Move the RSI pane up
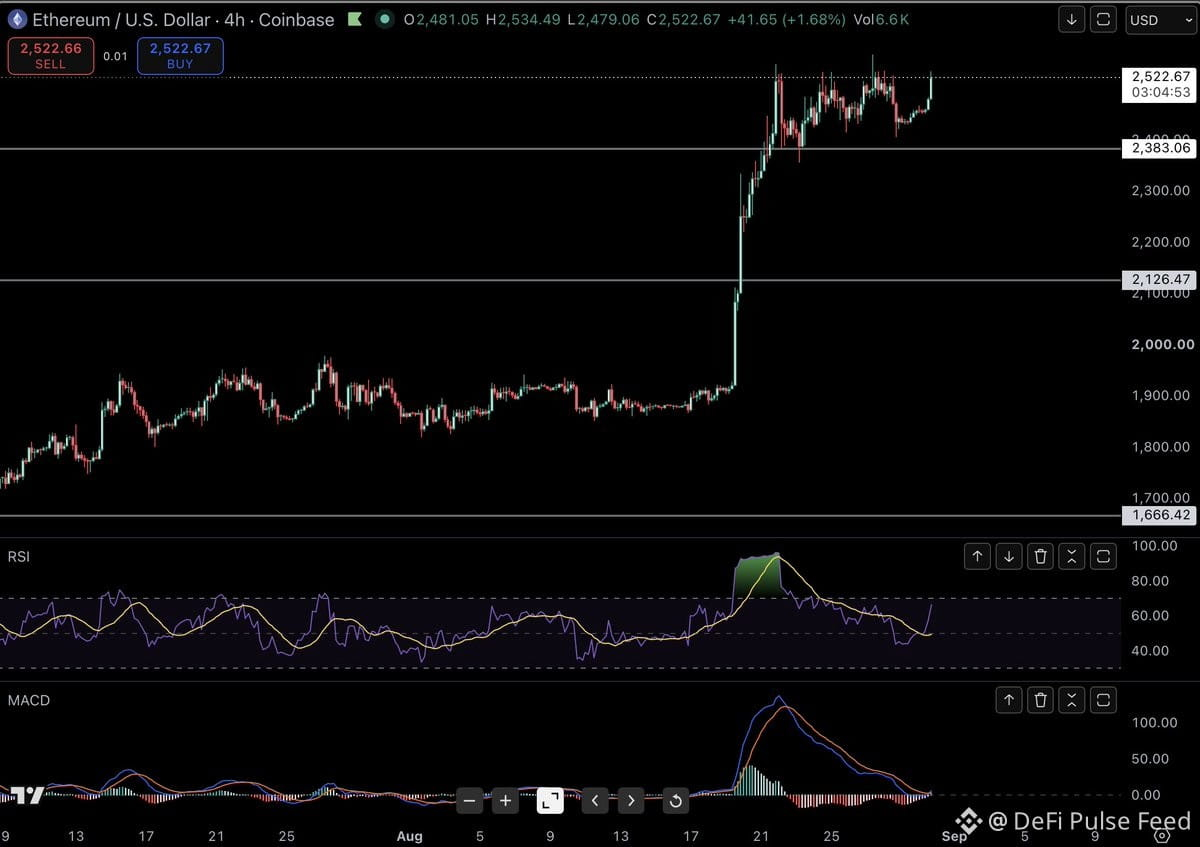The width and height of the screenshot is (1200, 847). (977, 557)
